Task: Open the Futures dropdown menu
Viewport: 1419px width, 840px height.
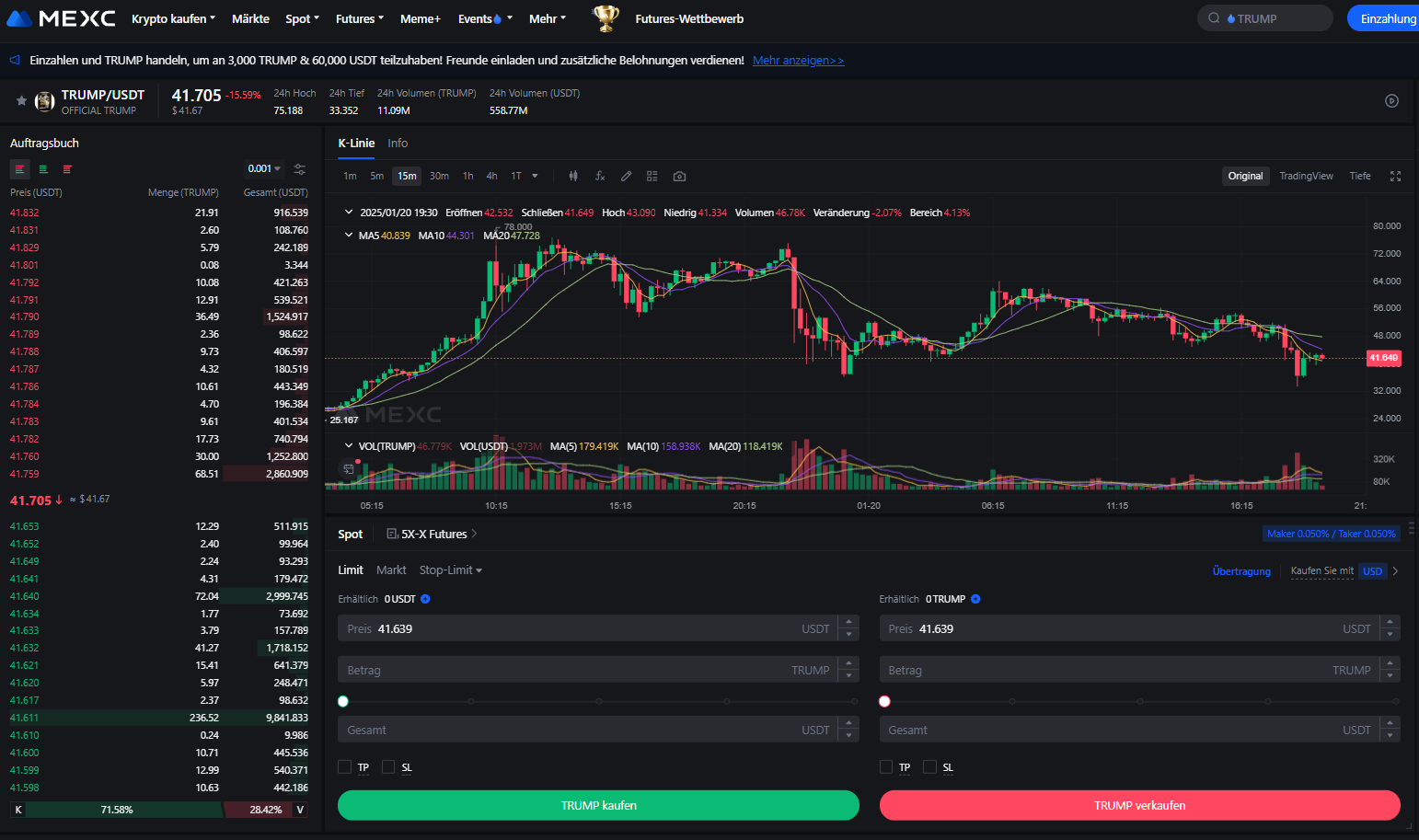Action: tap(360, 18)
